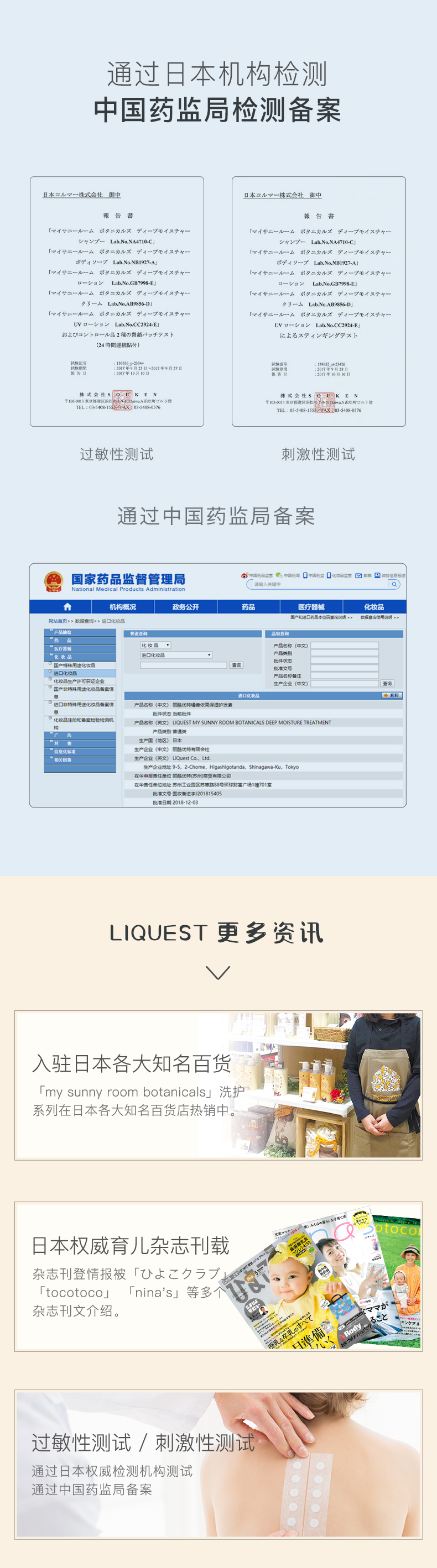Click the 网站首页 breadcrumb link

[x=58, y=621]
